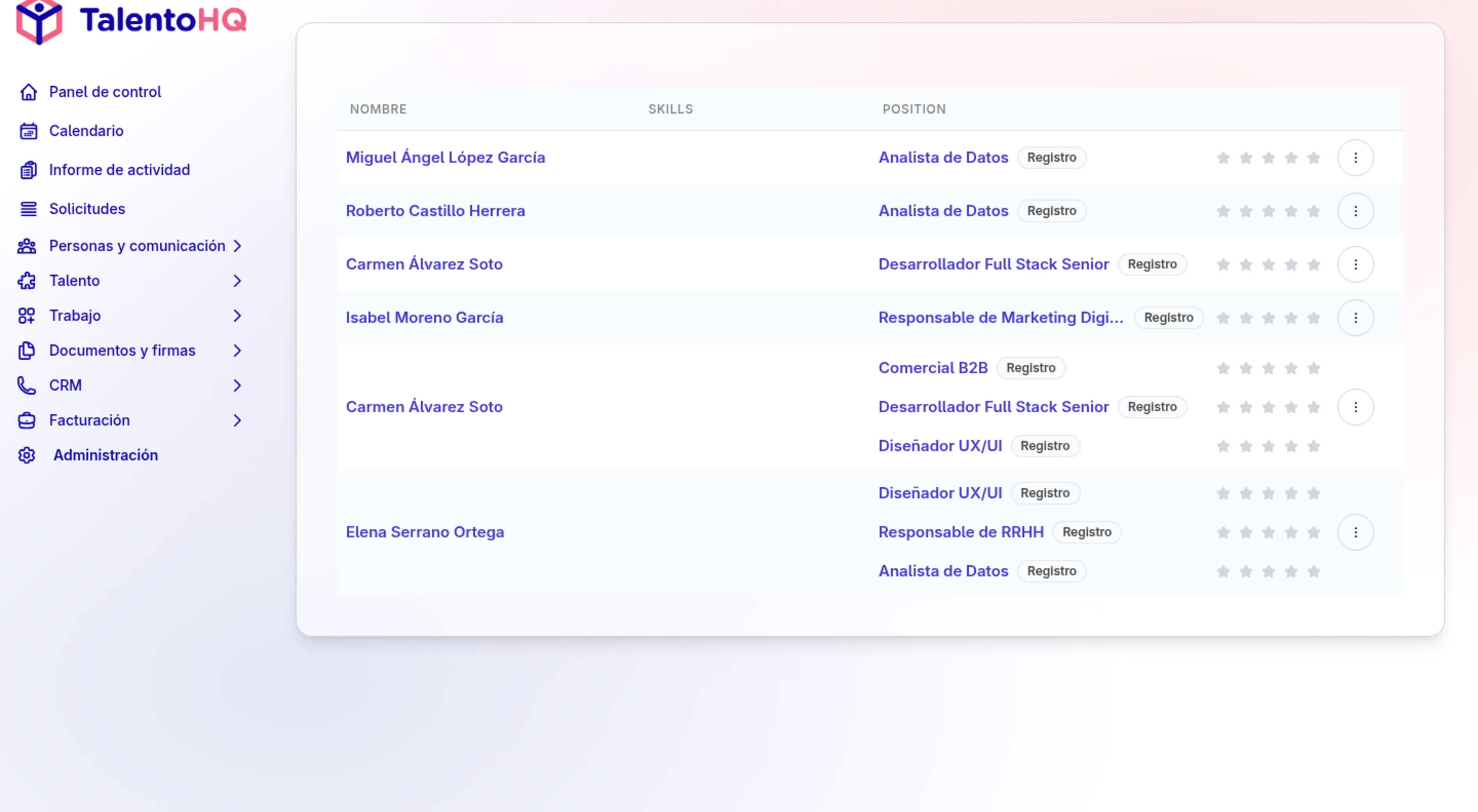Open candidate Isabel Moreno García
Viewport: 1478px width, 812px height.
425,317
